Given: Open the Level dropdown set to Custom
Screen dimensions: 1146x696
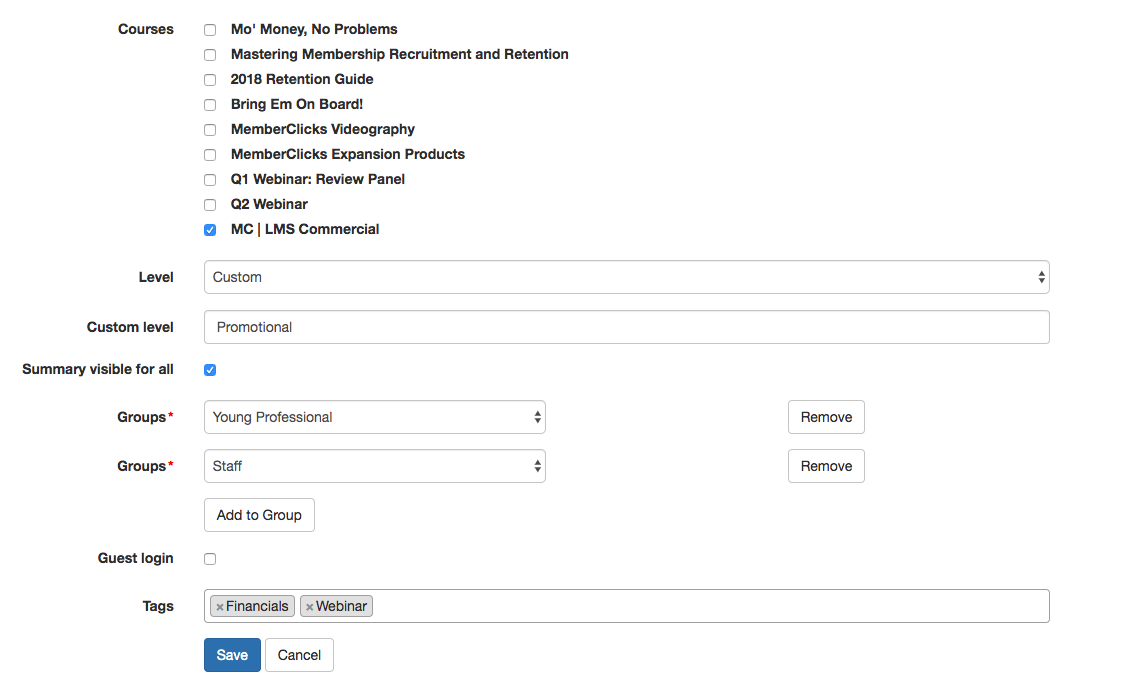Looking at the screenshot, I should pos(626,277).
